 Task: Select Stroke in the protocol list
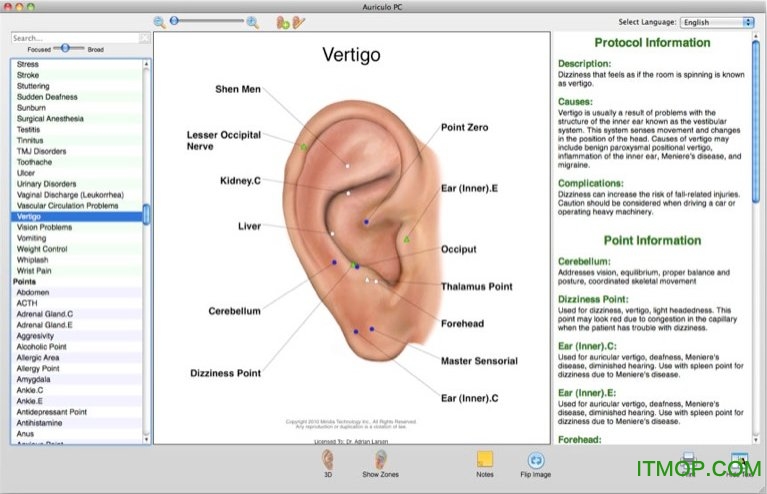77,75
